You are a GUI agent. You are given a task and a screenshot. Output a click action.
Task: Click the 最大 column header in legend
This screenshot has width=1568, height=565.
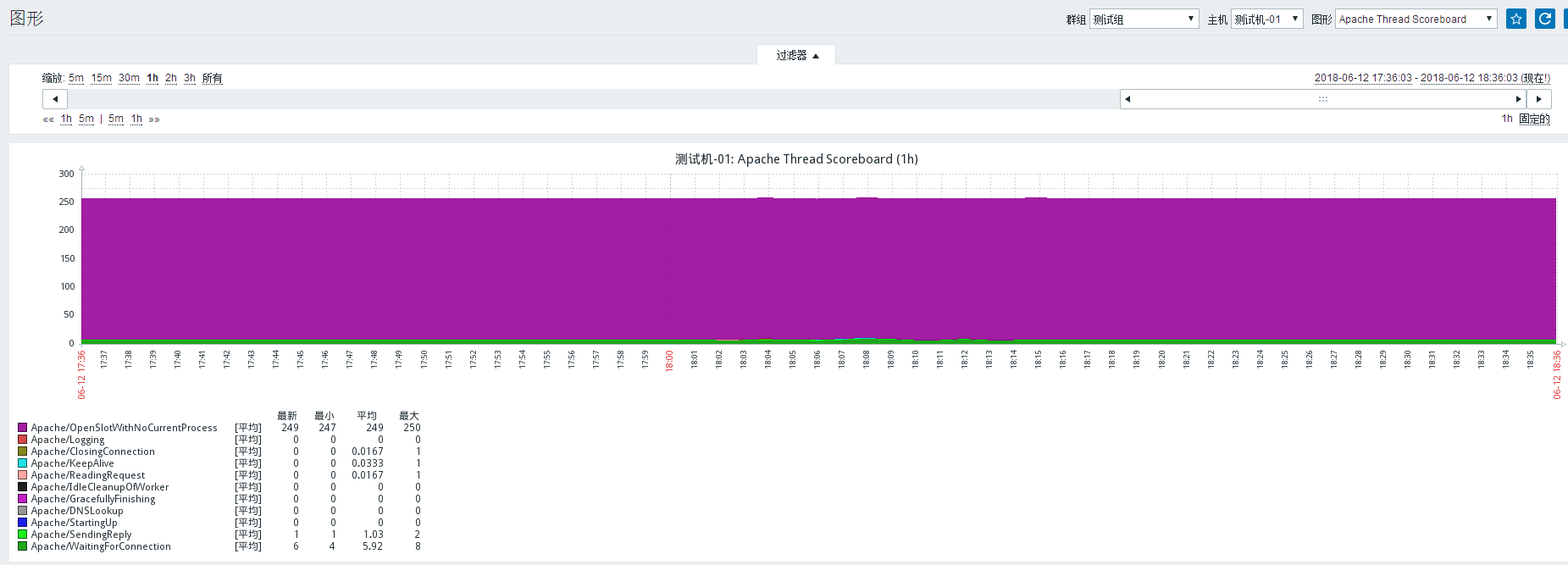pyautogui.click(x=409, y=416)
